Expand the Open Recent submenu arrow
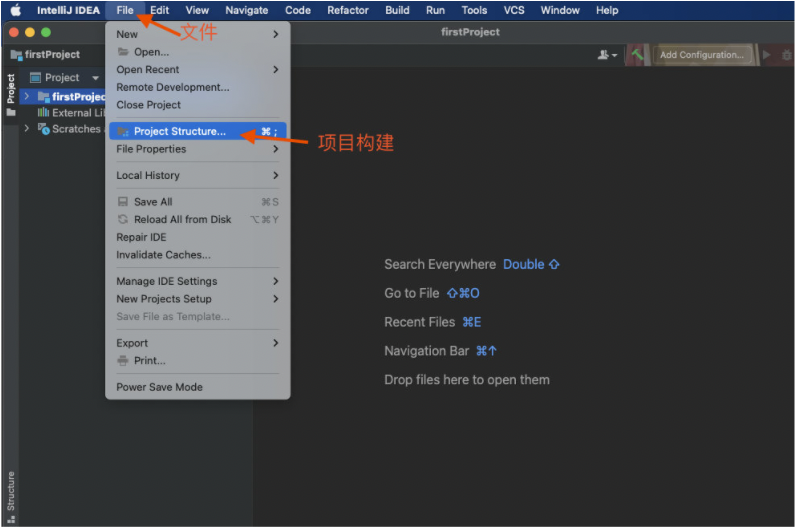 (276, 70)
